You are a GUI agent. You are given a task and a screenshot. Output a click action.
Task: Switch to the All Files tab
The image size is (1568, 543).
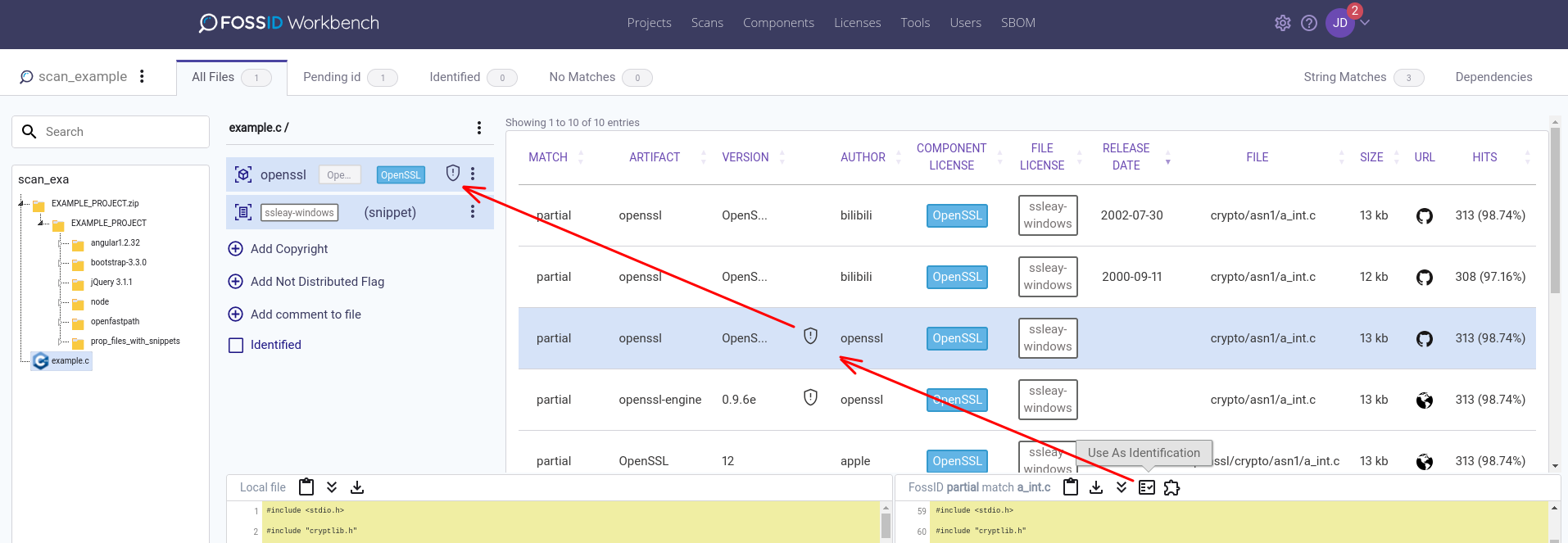click(232, 77)
